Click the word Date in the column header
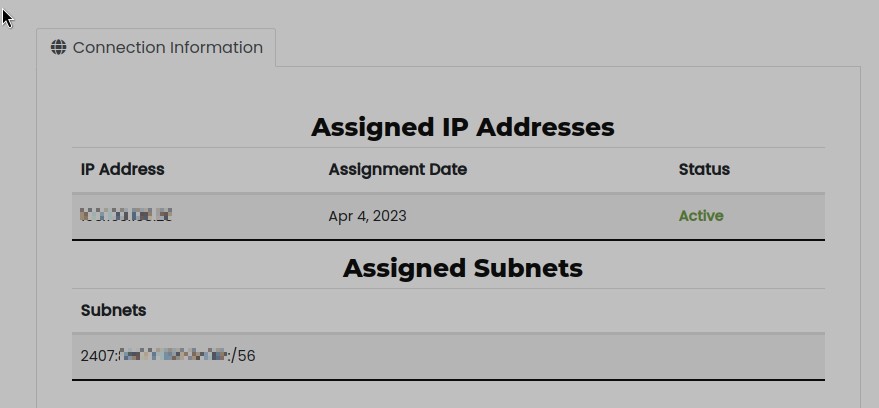 (x=449, y=169)
